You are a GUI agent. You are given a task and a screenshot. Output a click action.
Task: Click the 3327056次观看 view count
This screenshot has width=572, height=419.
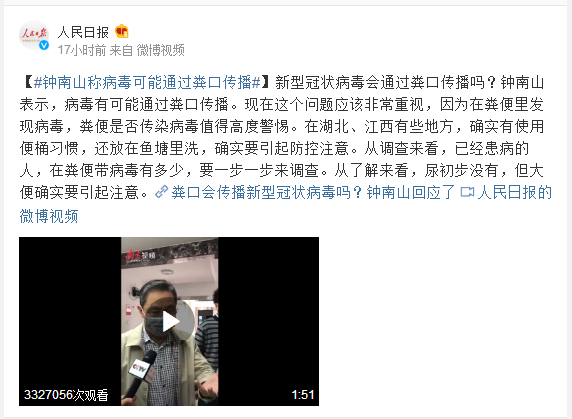66,395
